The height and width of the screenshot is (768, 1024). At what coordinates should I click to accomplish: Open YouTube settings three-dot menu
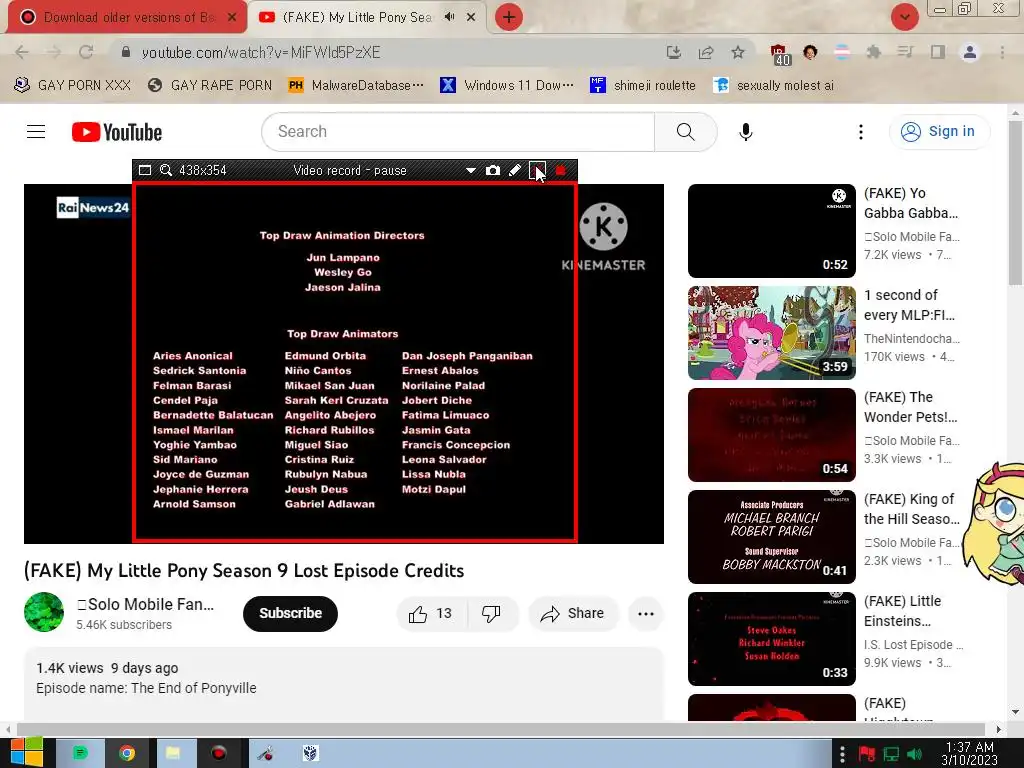tap(861, 132)
